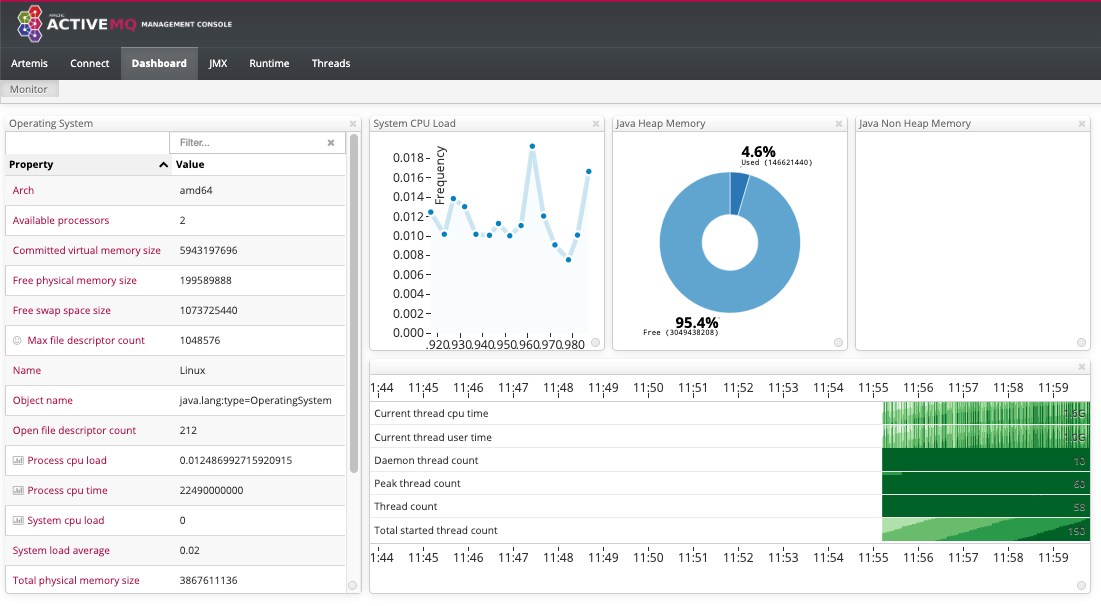Select the Monitor dashboard button

pyautogui.click(x=29, y=89)
